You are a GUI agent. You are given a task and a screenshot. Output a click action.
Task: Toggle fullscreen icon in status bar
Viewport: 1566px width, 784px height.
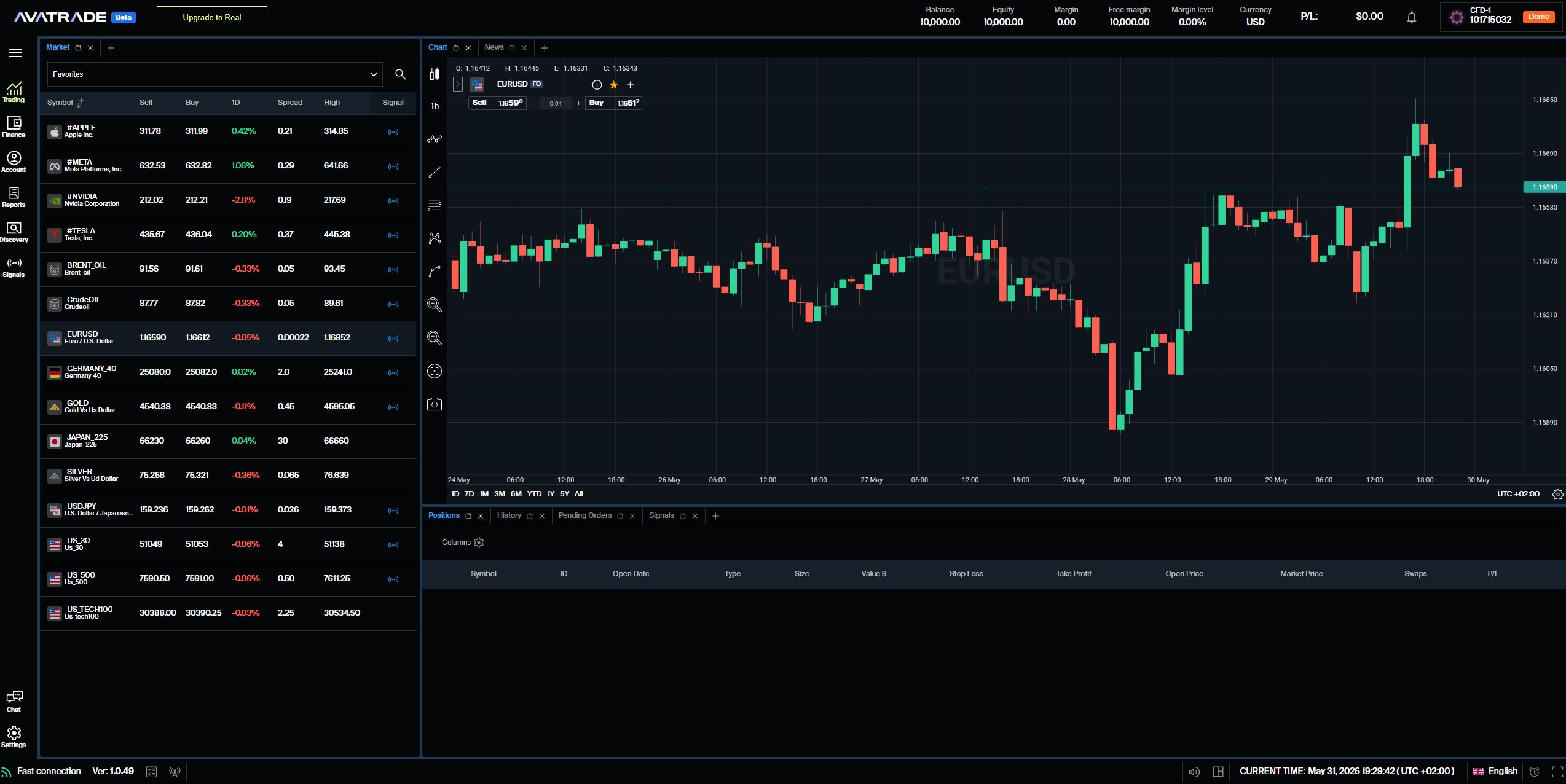click(1557, 772)
